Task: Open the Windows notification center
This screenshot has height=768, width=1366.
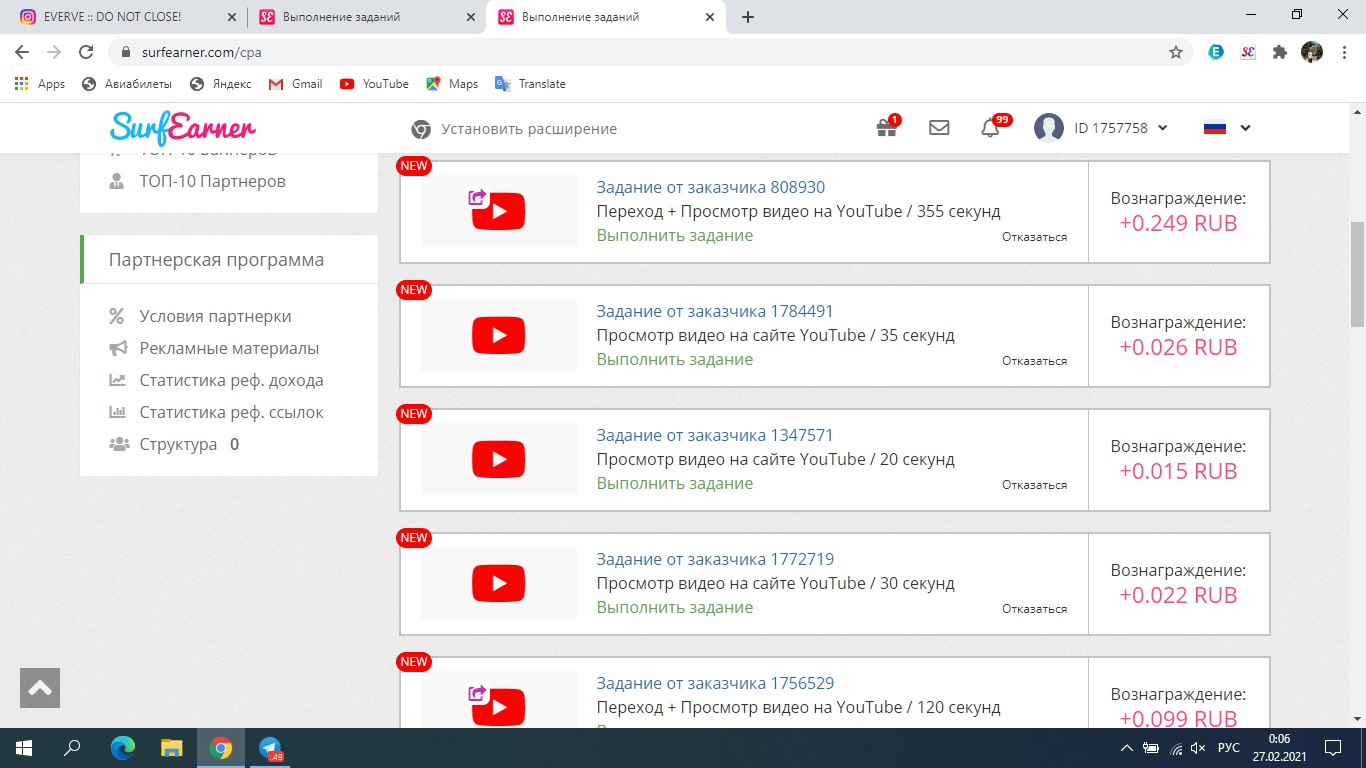Action: pyautogui.click(x=1332, y=748)
